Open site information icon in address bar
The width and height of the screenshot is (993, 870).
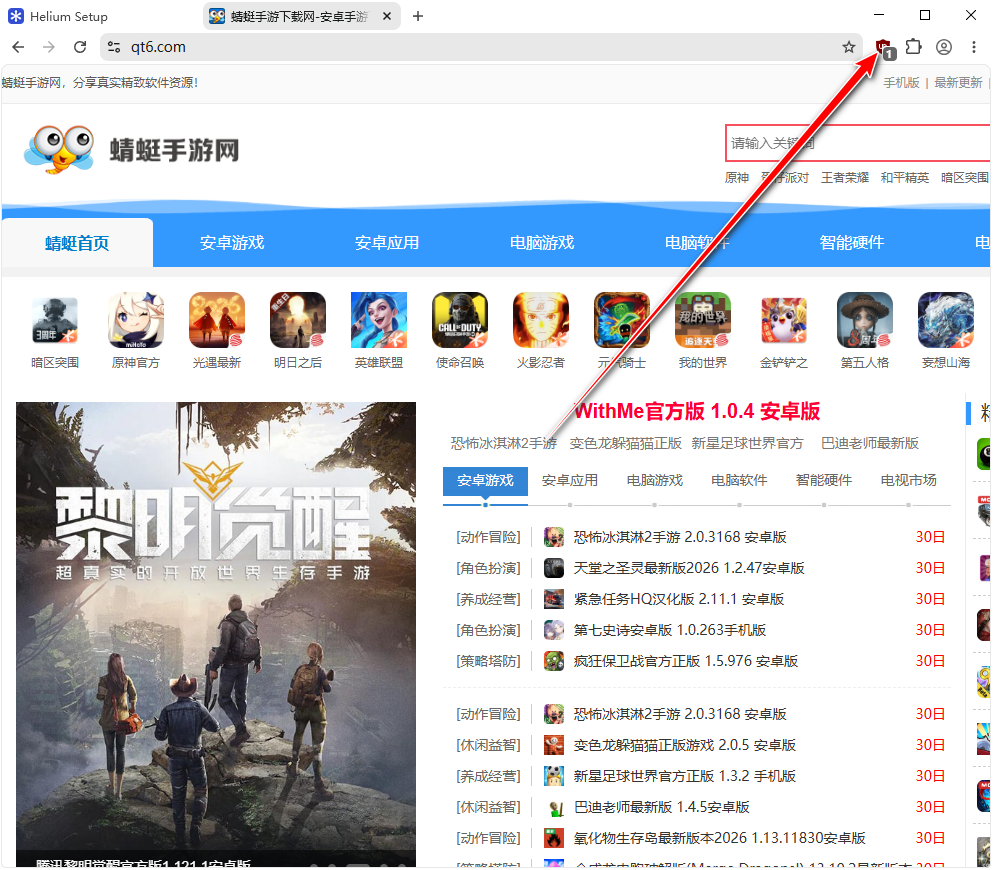(x=114, y=47)
